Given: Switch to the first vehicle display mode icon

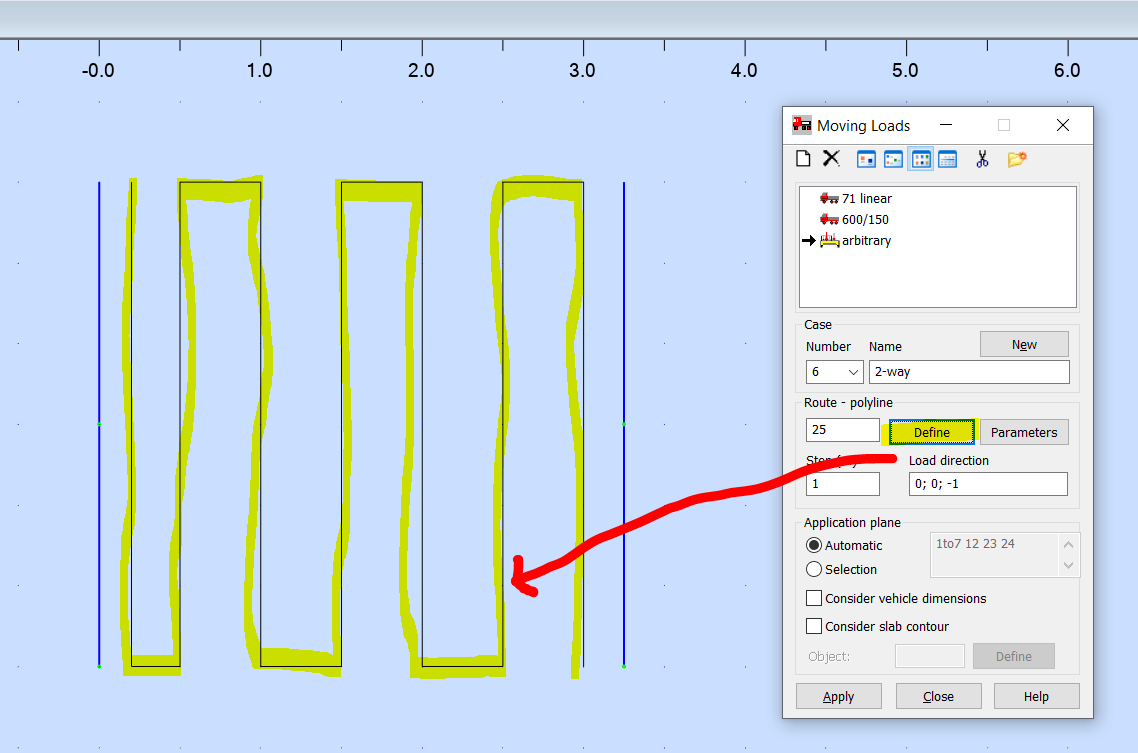Looking at the screenshot, I should (866, 158).
